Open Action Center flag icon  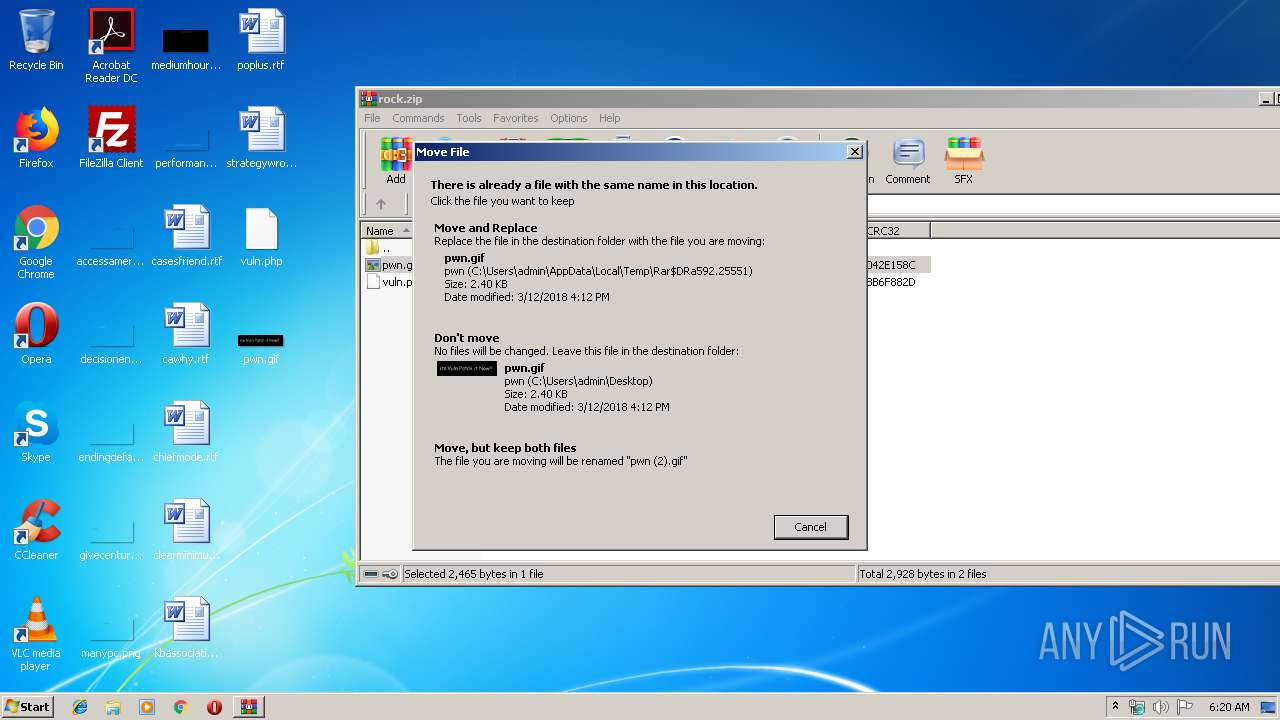click(1183, 707)
